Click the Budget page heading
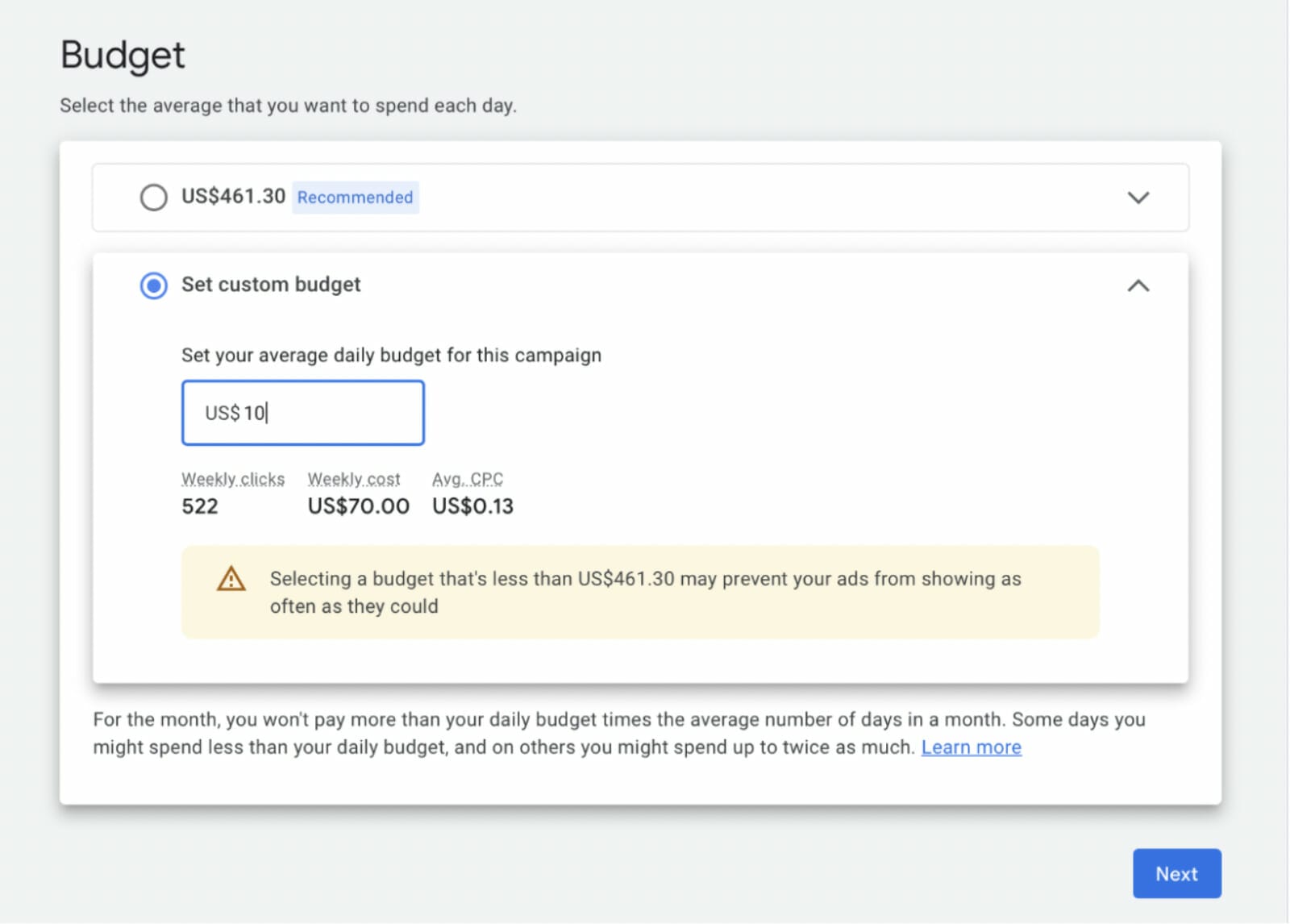Image resolution: width=1290 pixels, height=924 pixels. [122, 54]
